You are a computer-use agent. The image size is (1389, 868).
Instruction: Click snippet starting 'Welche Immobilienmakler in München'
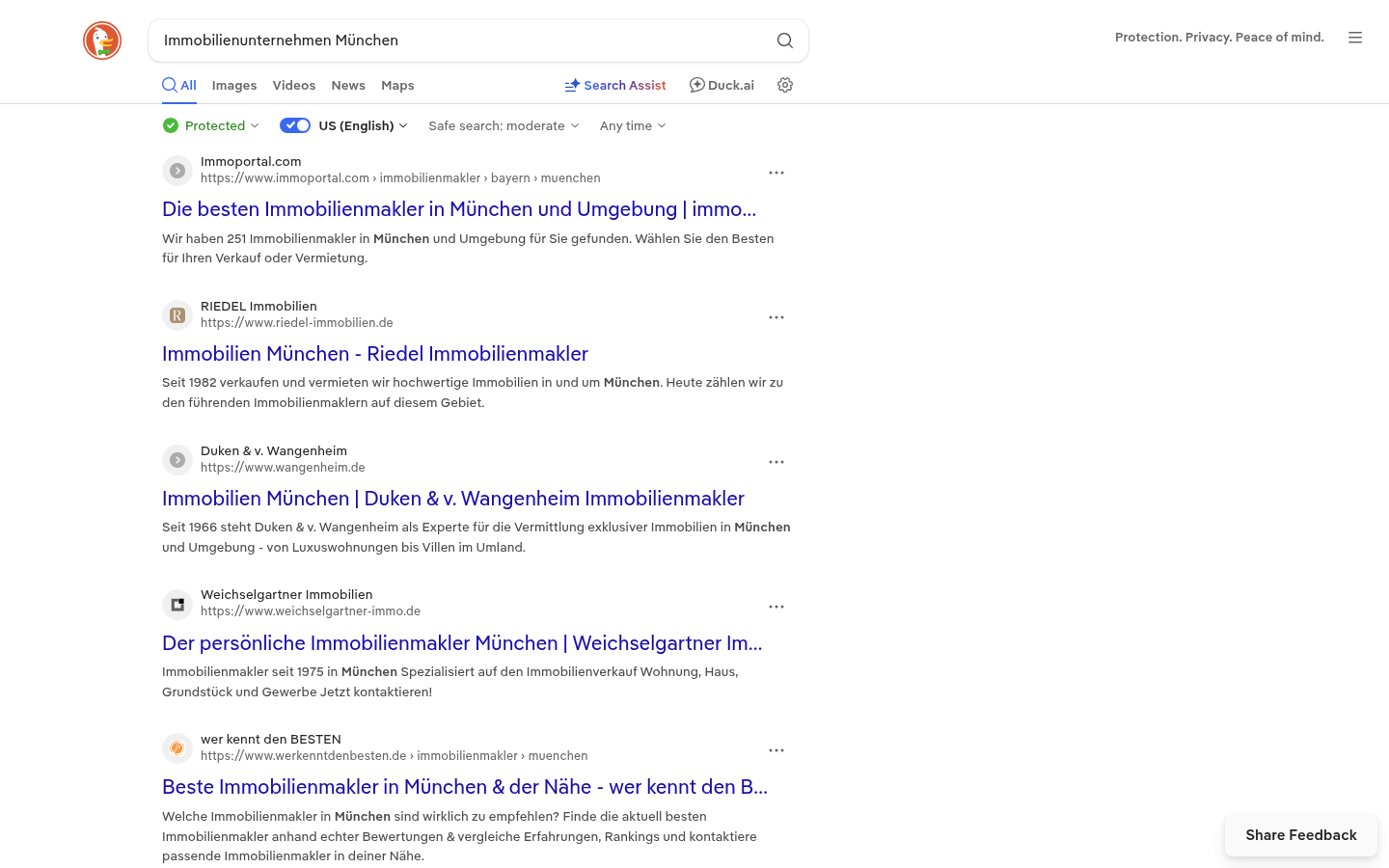pyautogui.click(x=459, y=836)
